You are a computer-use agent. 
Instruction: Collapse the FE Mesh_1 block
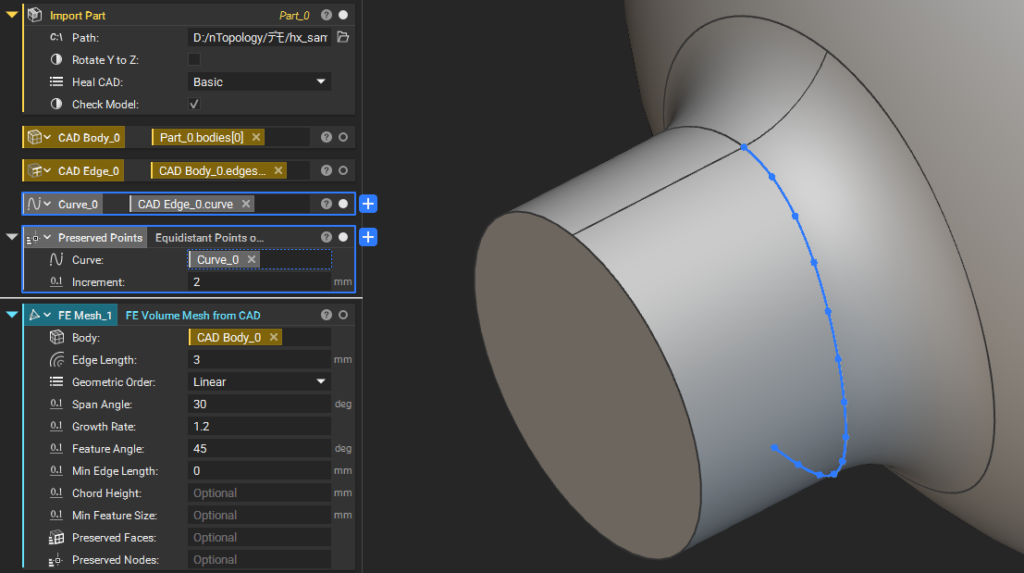[x=12, y=316]
